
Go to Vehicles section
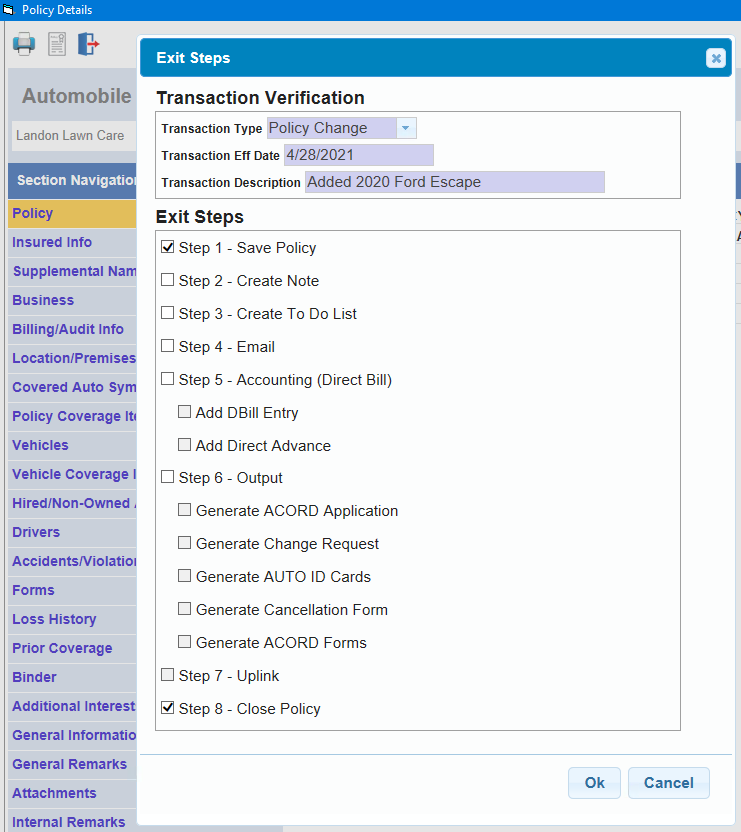(72, 446)
